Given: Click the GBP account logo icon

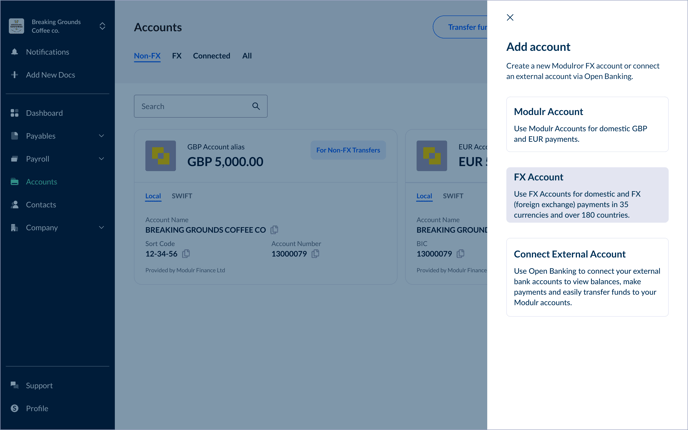Looking at the screenshot, I should coord(161,156).
